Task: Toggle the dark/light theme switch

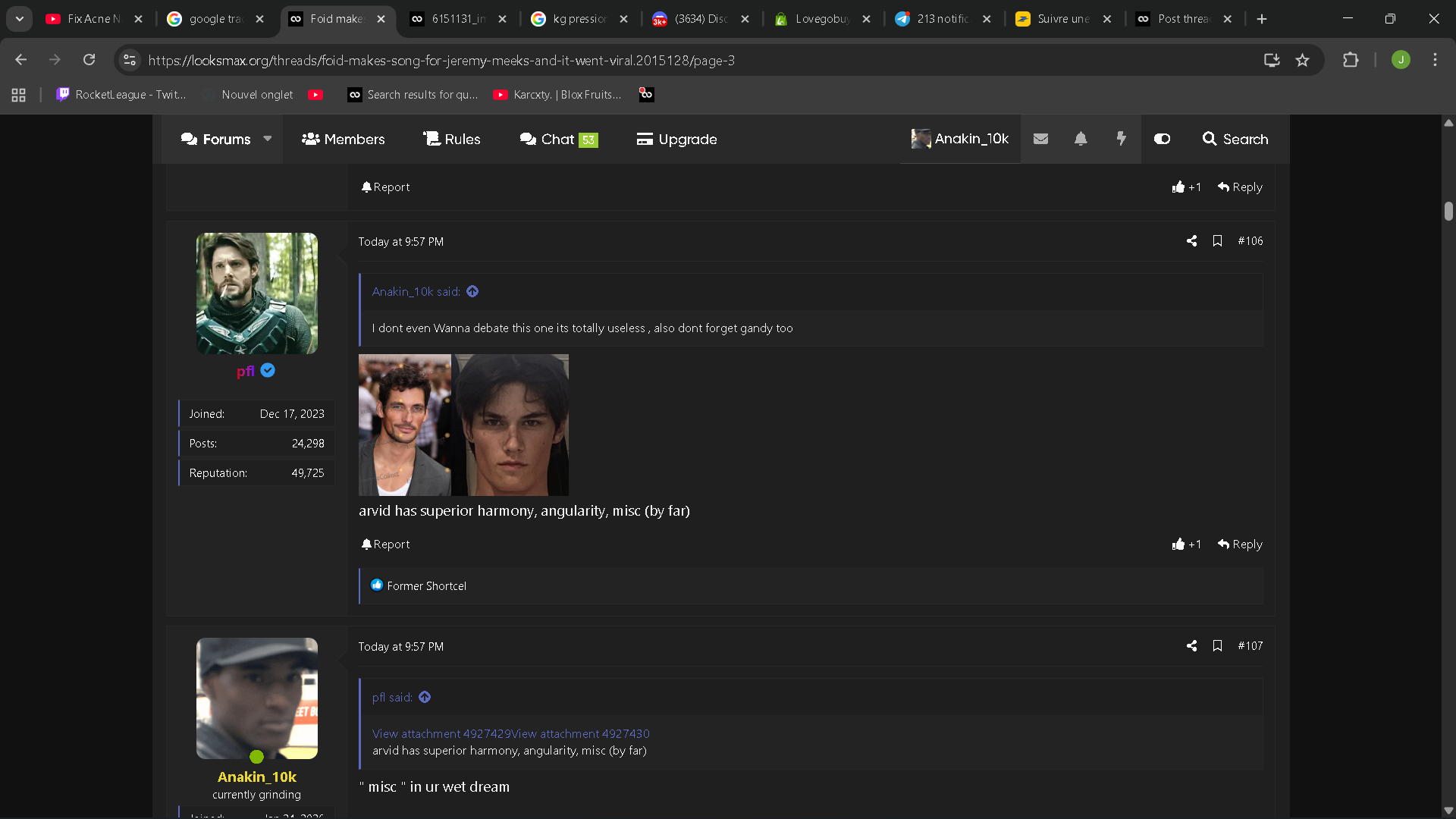Action: pos(1162,139)
